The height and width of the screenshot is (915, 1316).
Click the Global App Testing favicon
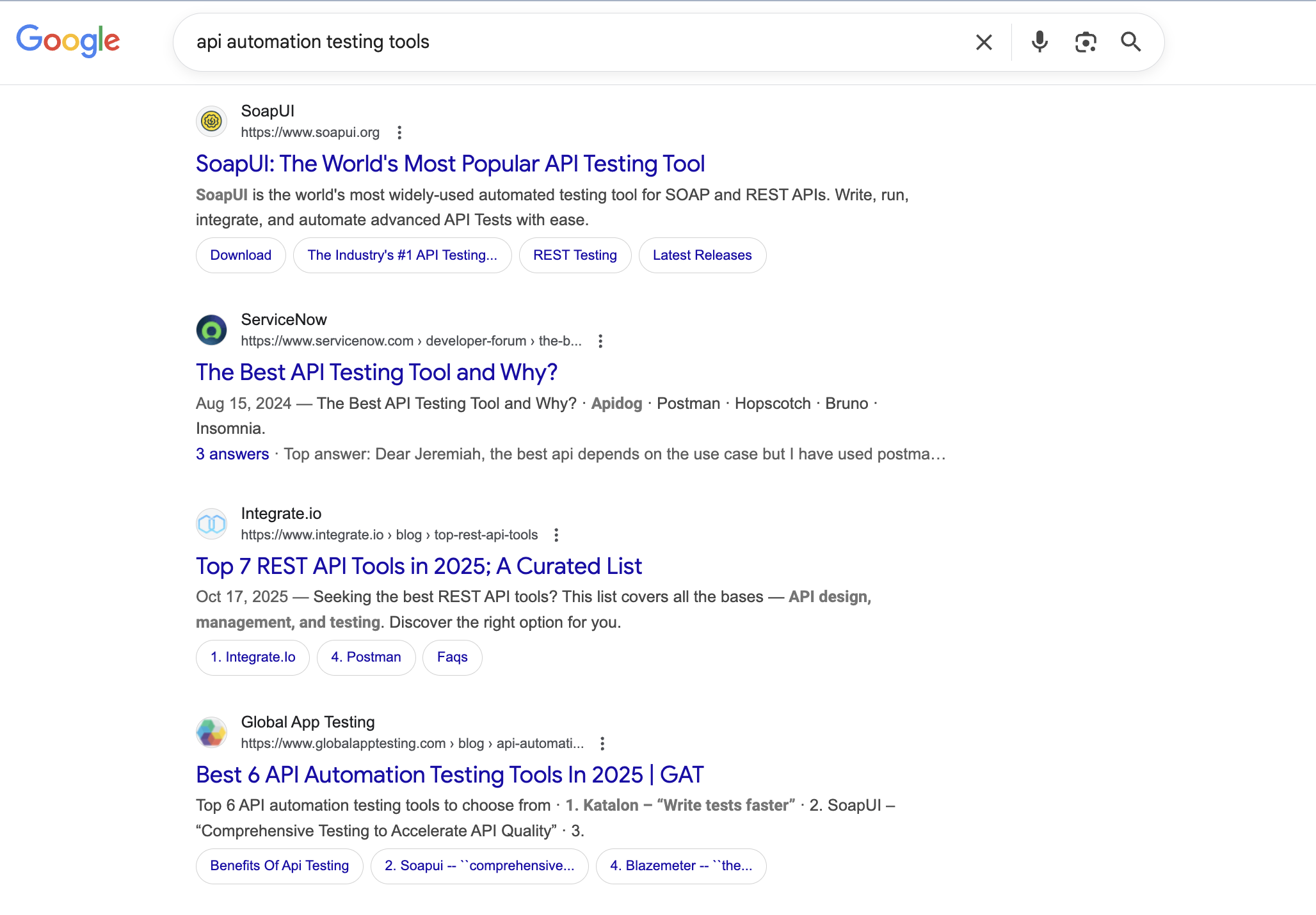[x=211, y=732]
